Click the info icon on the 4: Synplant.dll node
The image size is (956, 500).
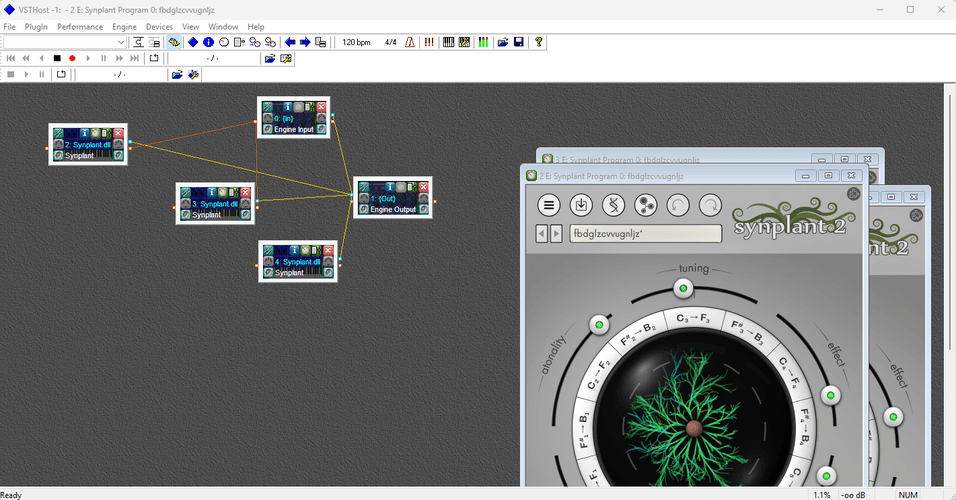pyautogui.click(x=294, y=250)
